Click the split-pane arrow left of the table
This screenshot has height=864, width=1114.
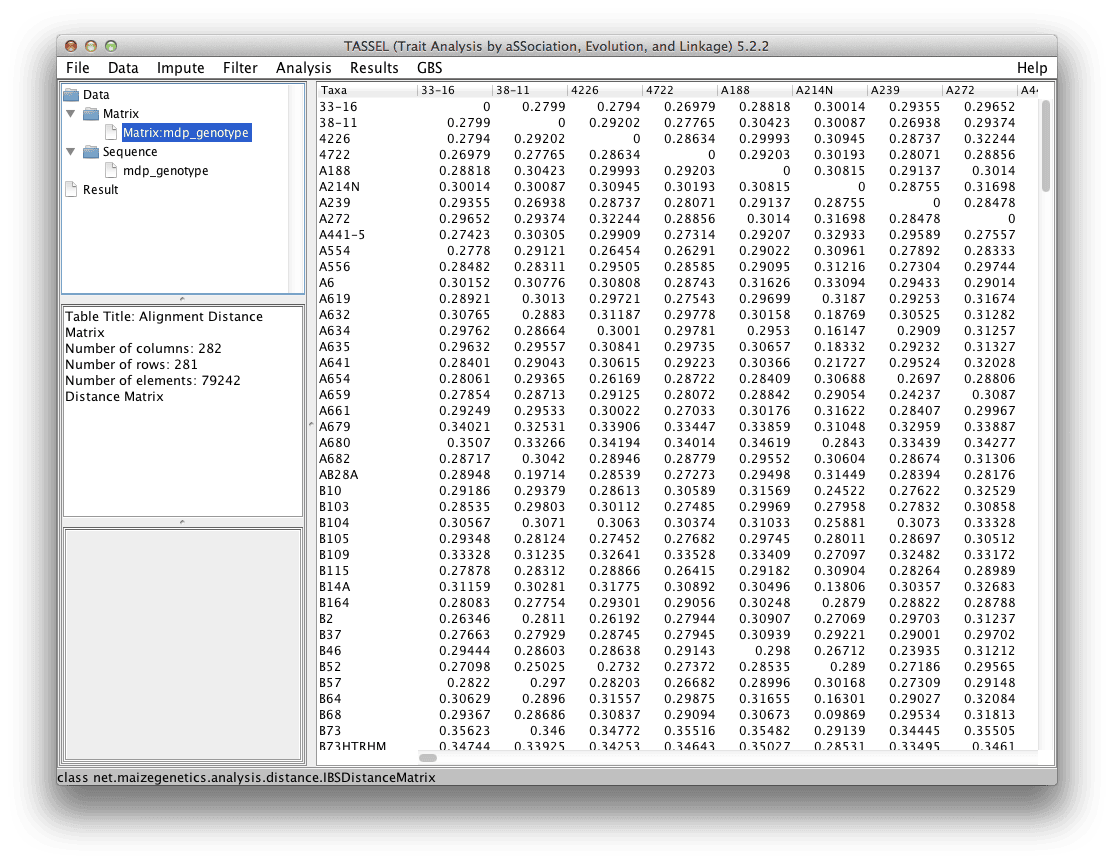(x=311, y=425)
